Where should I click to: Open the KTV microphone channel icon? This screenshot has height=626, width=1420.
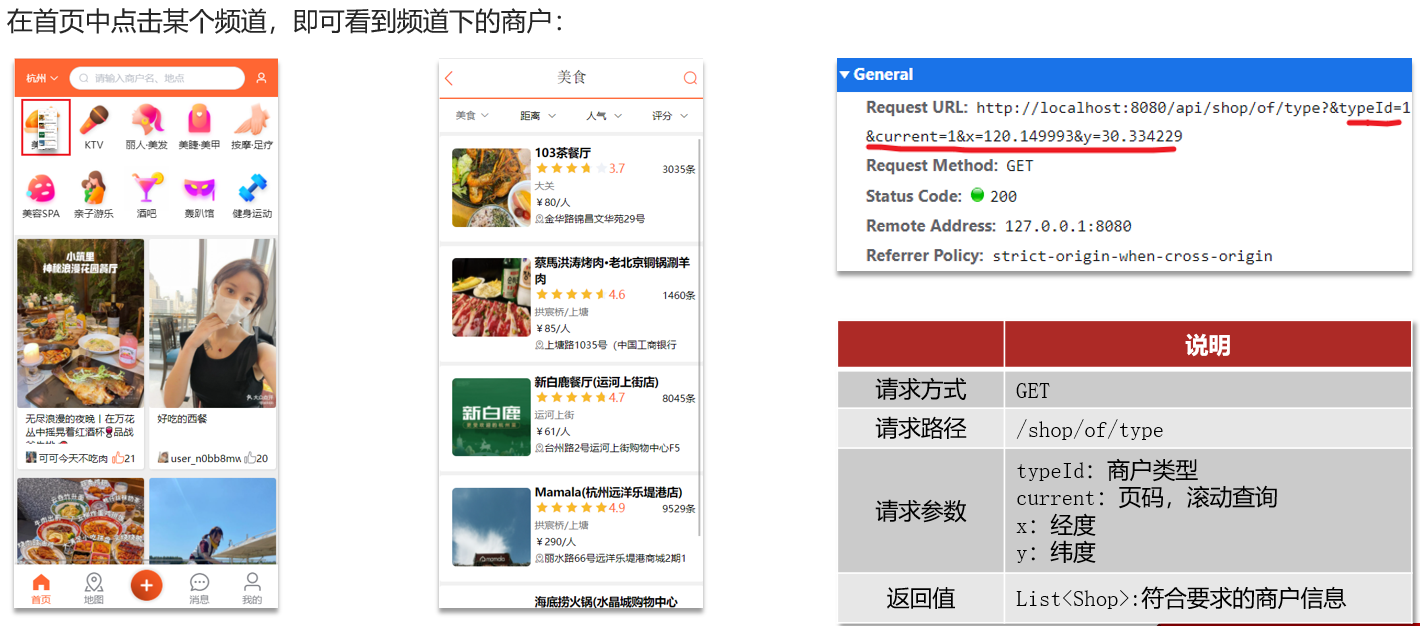(x=94, y=121)
